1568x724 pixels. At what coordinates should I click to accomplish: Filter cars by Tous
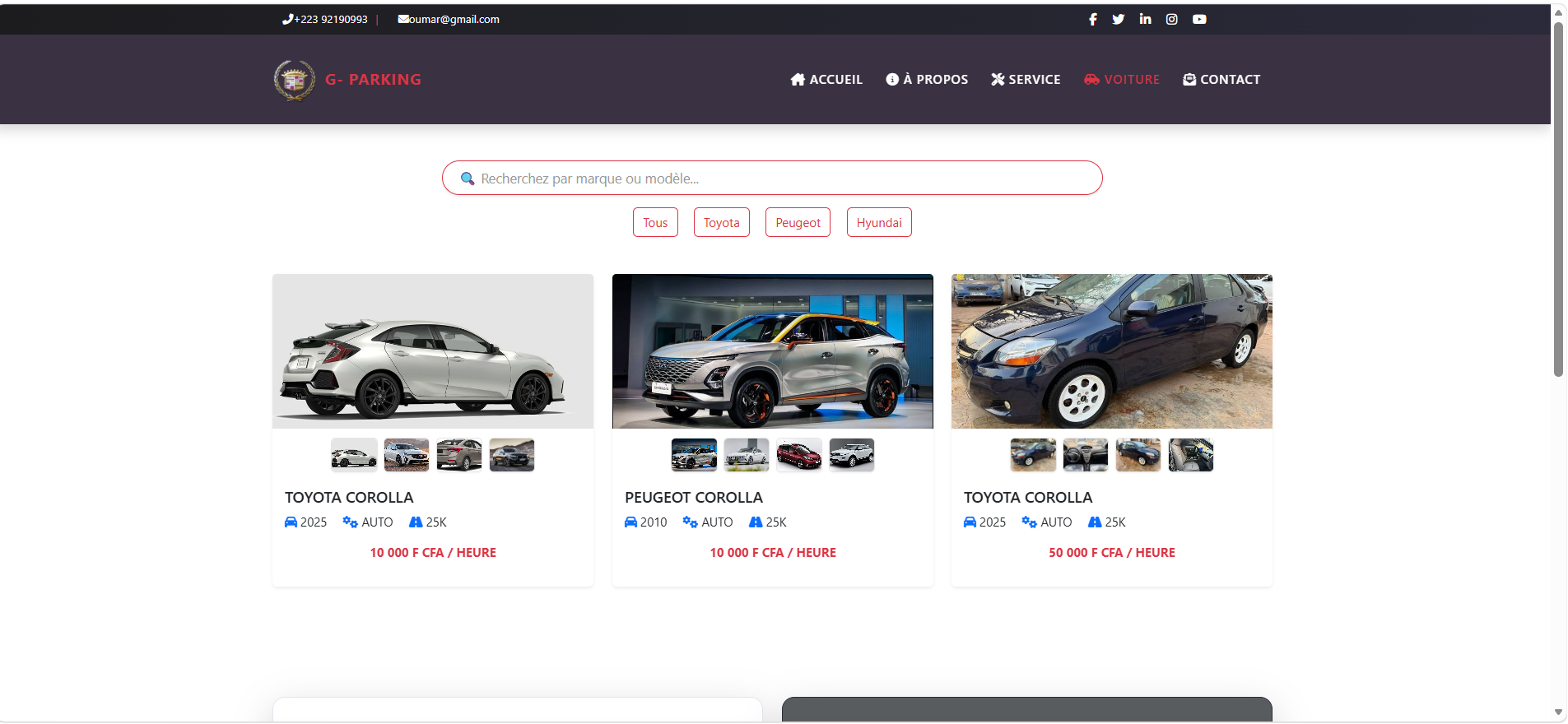[655, 222]
